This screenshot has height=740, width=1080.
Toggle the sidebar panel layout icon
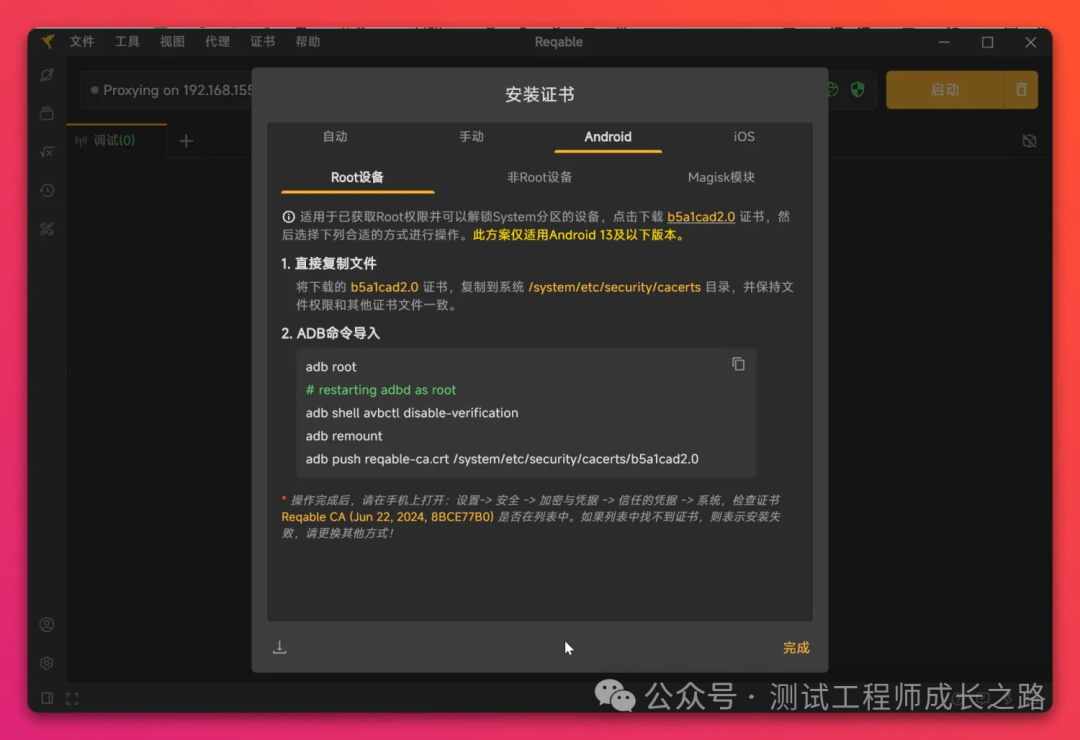pos(47,698)
